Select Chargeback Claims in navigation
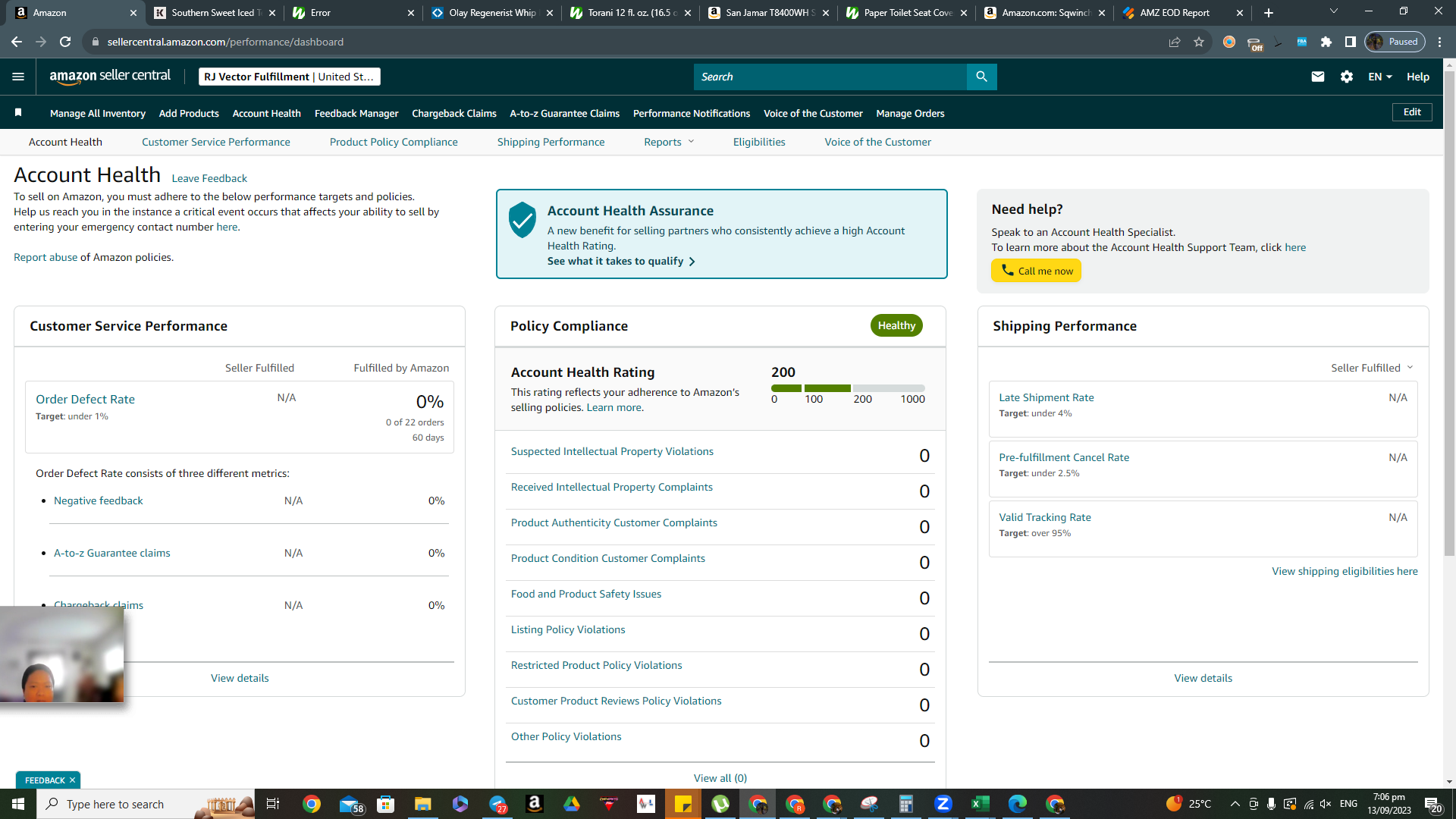 tap(454, 113)
